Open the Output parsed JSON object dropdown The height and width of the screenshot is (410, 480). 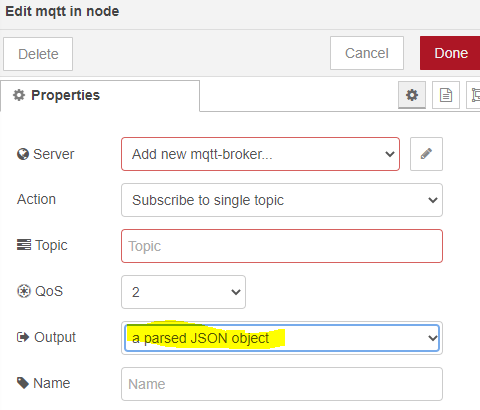pyautogui.click(x=282, y=338)
